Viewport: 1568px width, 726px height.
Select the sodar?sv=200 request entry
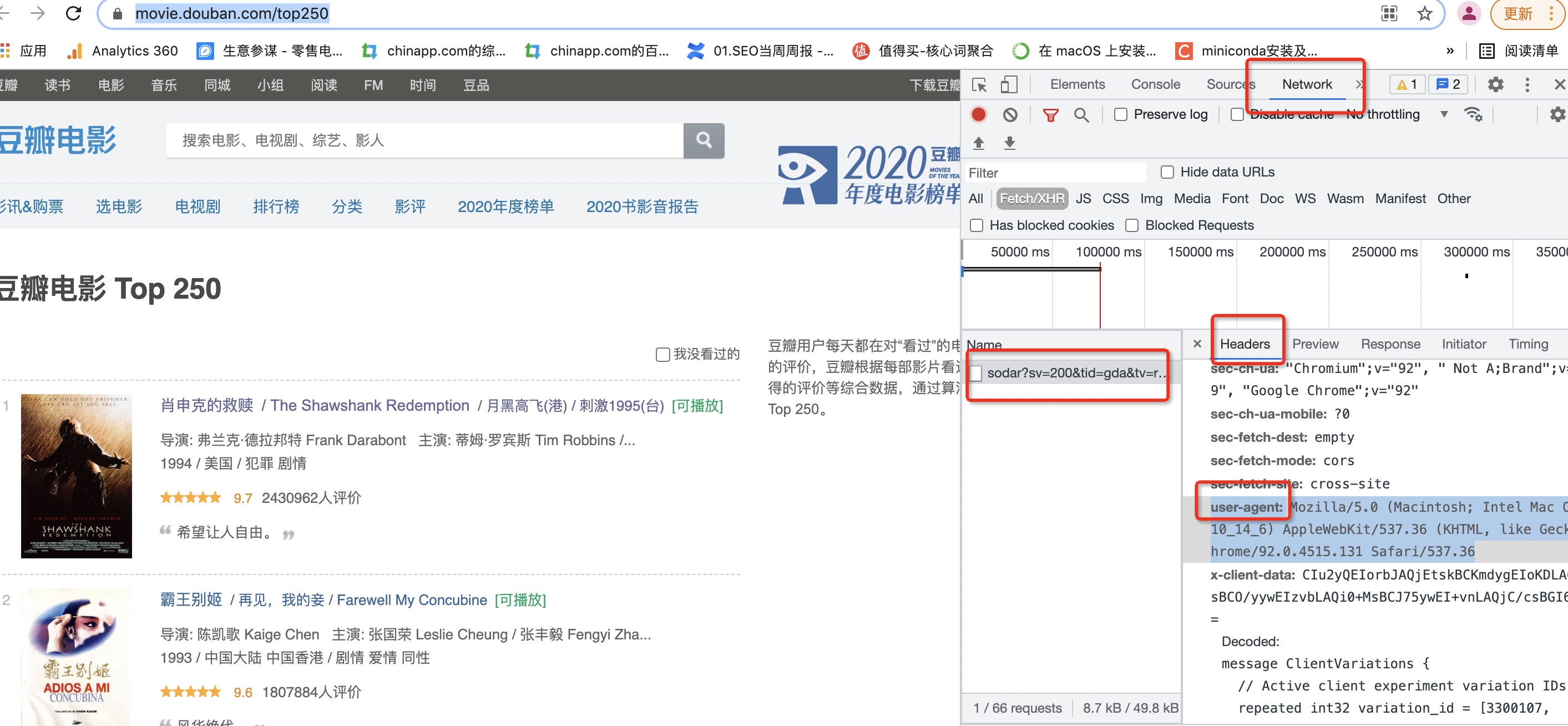[x=1077, y=373]
